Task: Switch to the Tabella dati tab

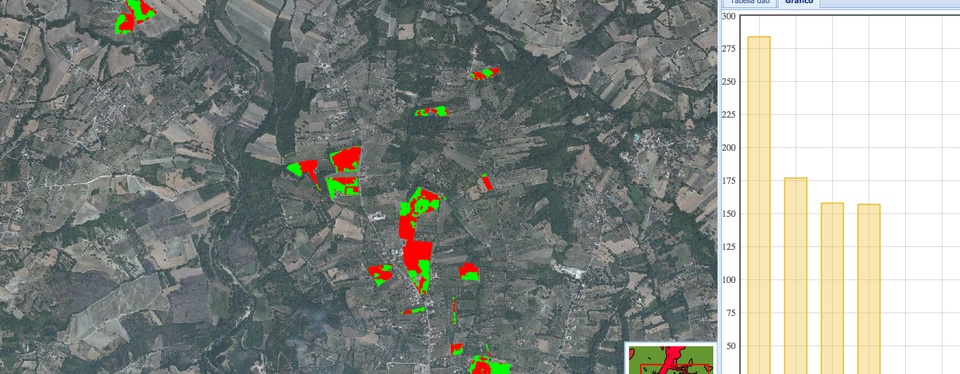Action: click(x=749, y=2)
